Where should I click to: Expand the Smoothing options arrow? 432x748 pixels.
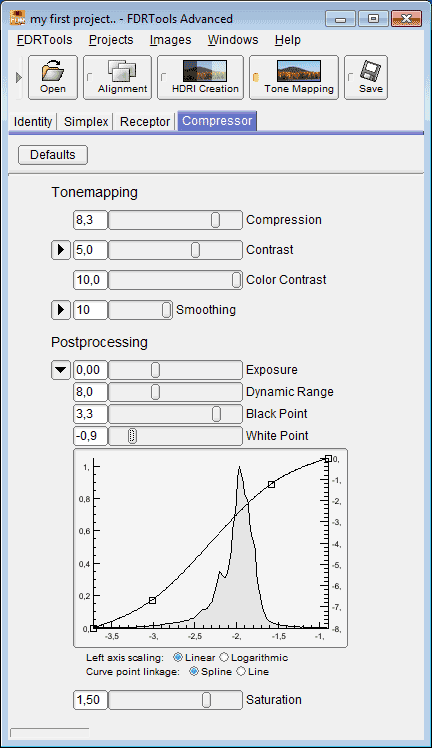(61, 310)
